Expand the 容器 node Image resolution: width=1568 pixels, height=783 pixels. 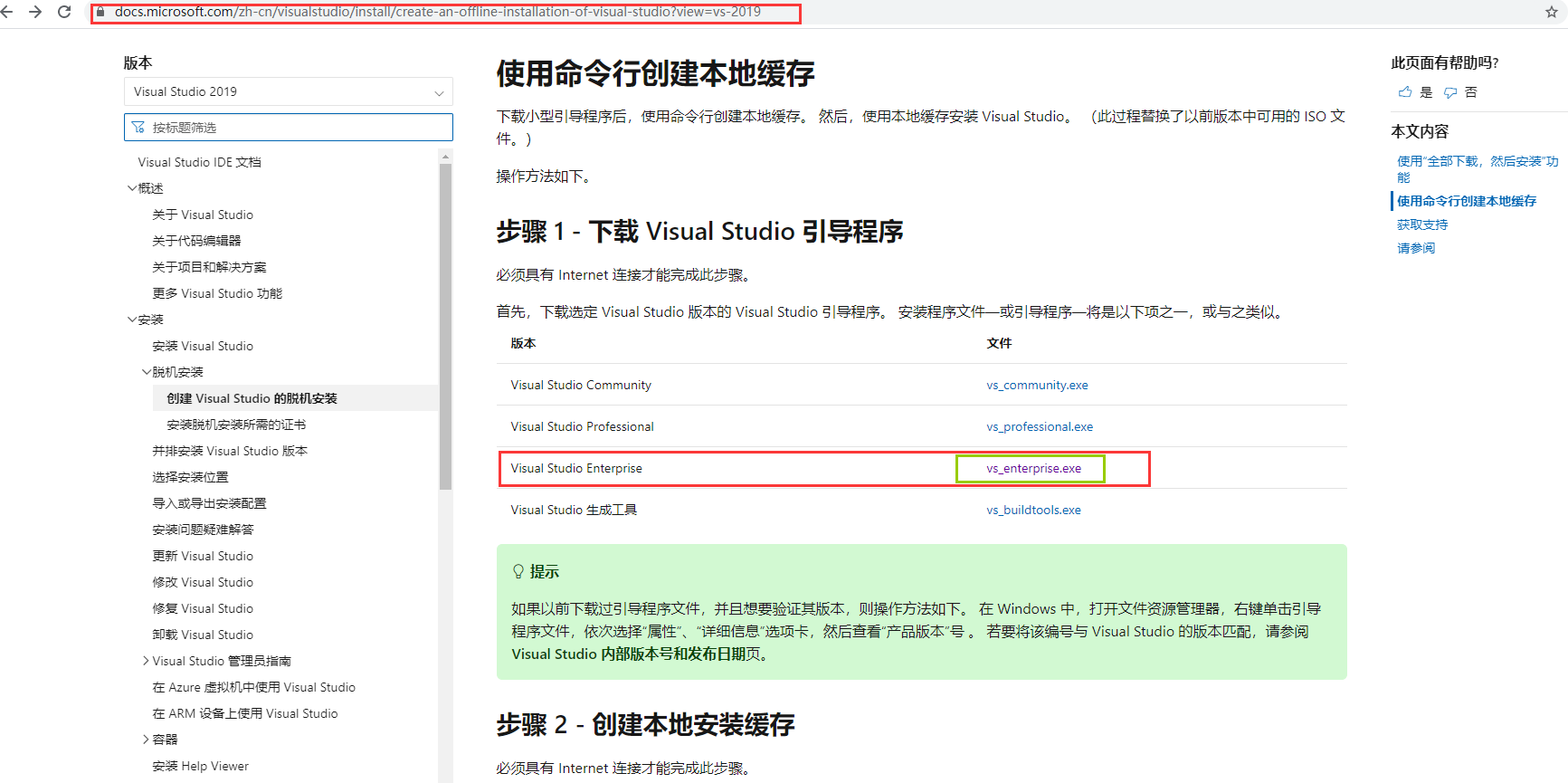[x=147, y=740]
